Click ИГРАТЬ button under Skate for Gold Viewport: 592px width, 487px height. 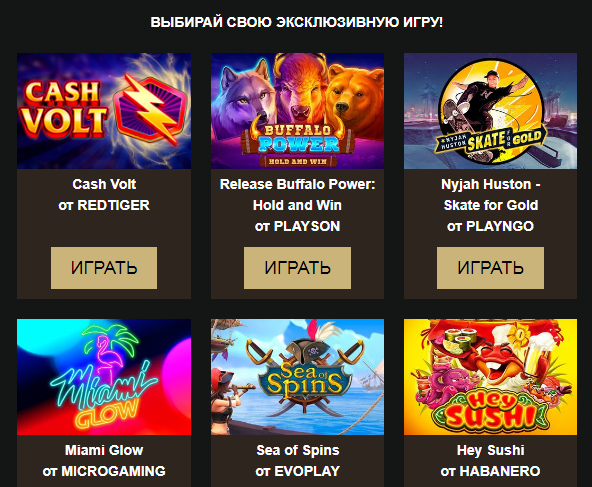coord(490,268)
